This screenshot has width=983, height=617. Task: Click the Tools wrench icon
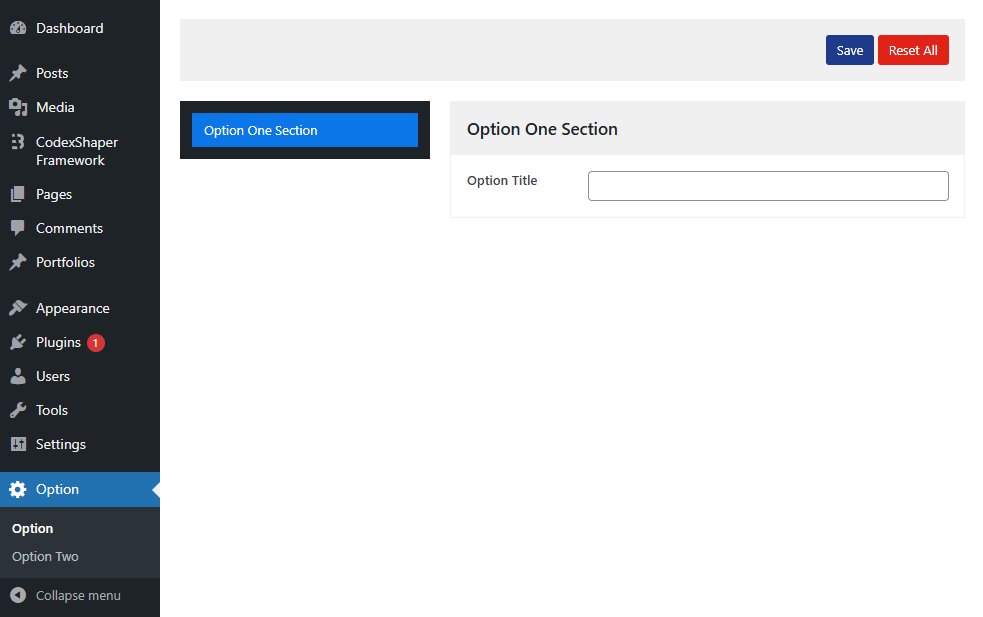[16, 410]
